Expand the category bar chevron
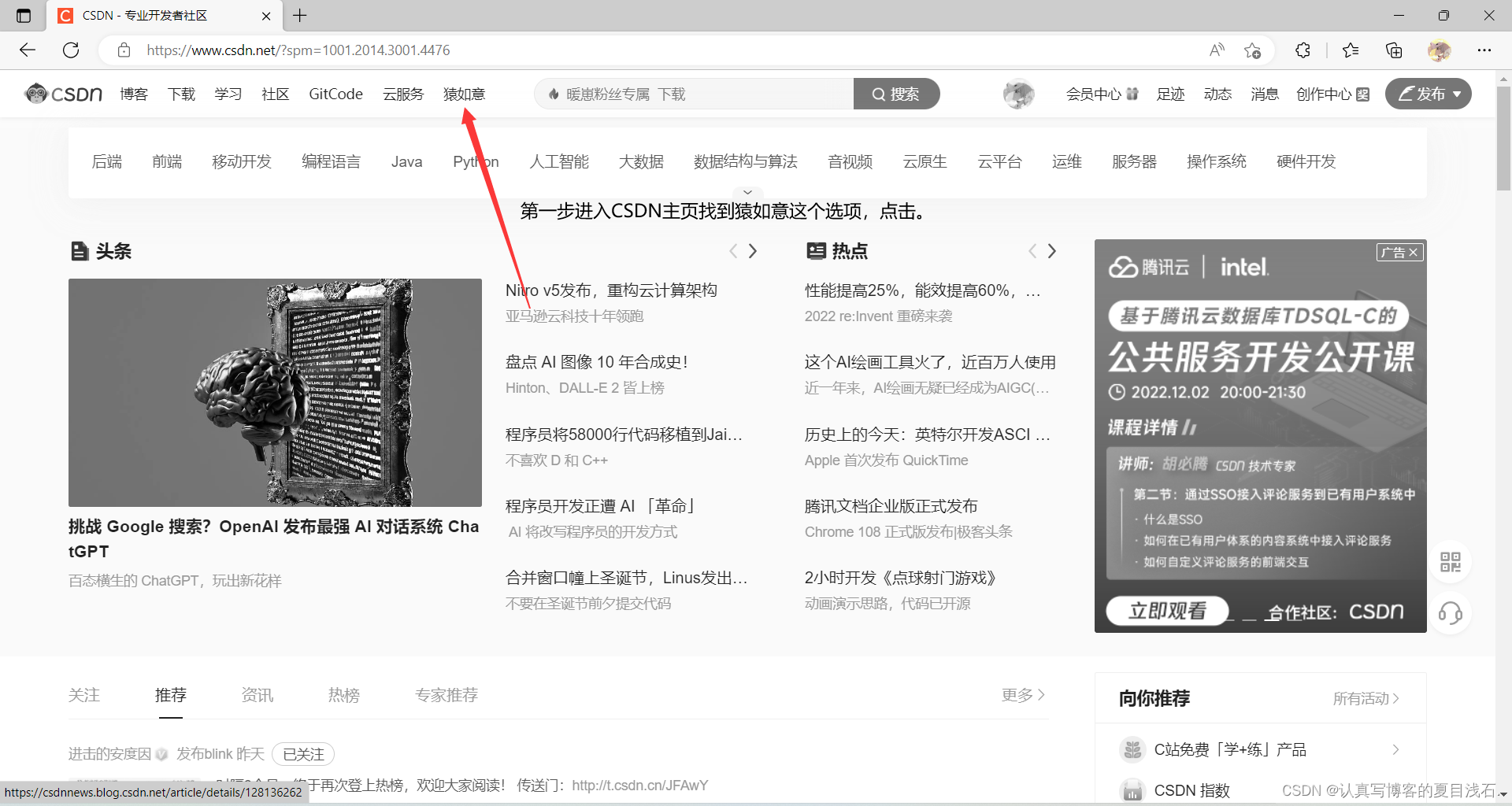1512x806 pixels. pos(747,192)
